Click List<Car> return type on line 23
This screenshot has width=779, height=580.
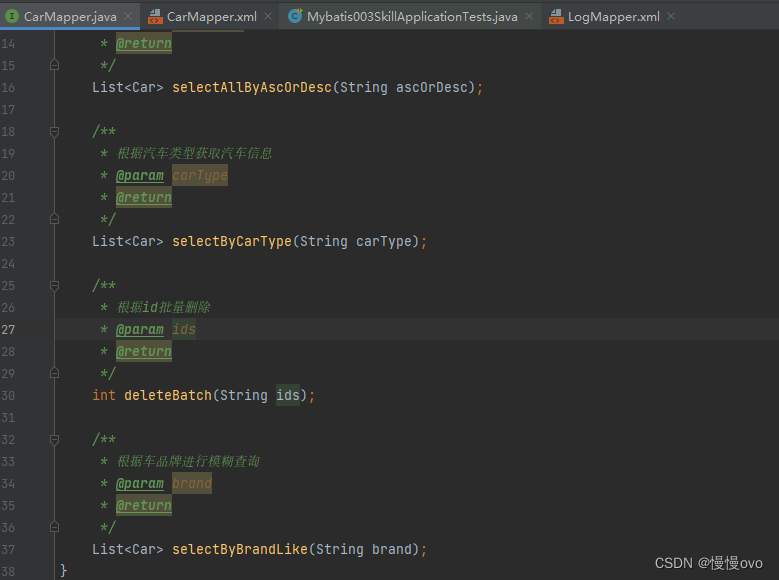(128, 242)
